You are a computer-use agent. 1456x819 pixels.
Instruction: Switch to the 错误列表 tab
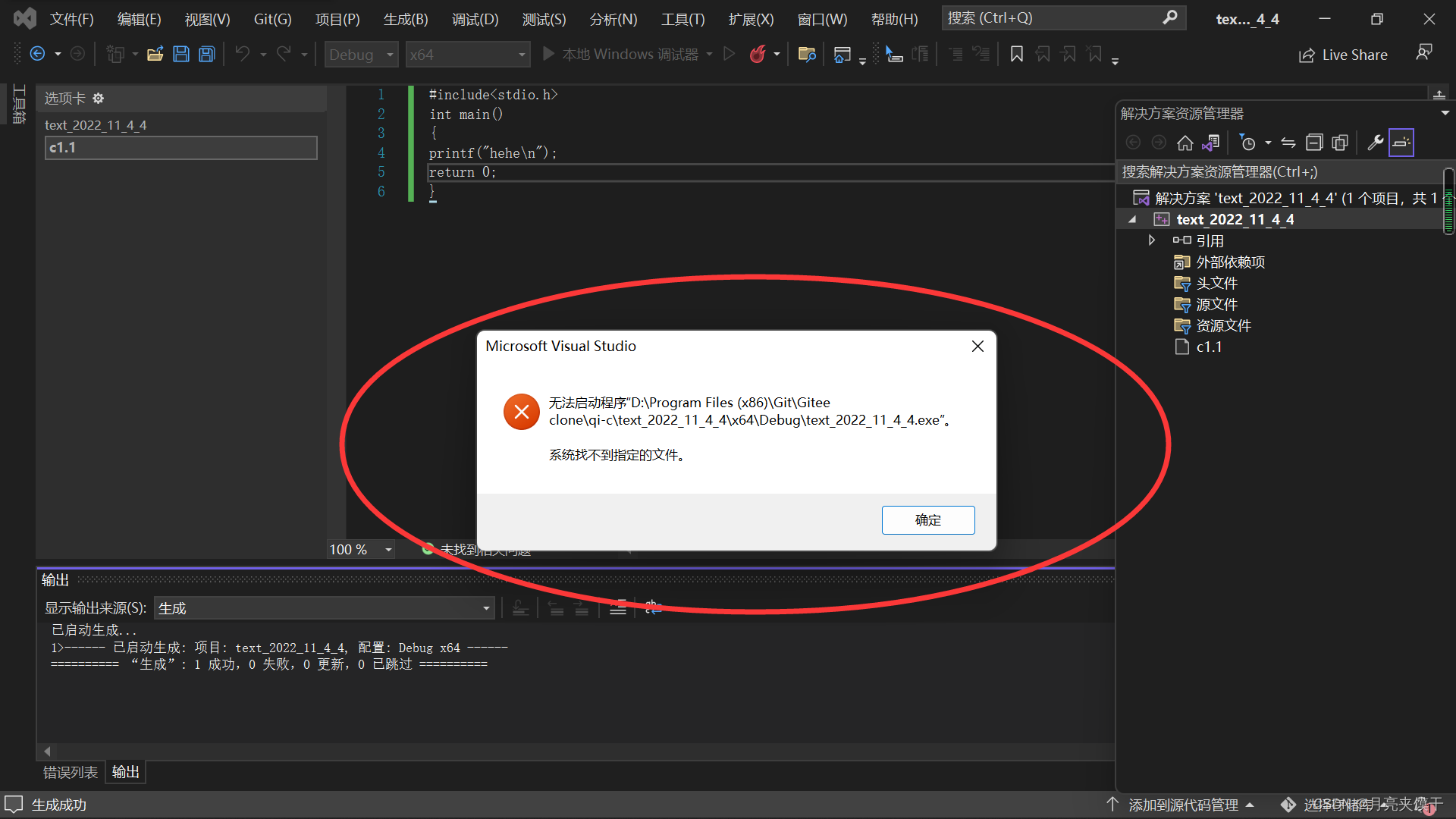coord(71,772)
